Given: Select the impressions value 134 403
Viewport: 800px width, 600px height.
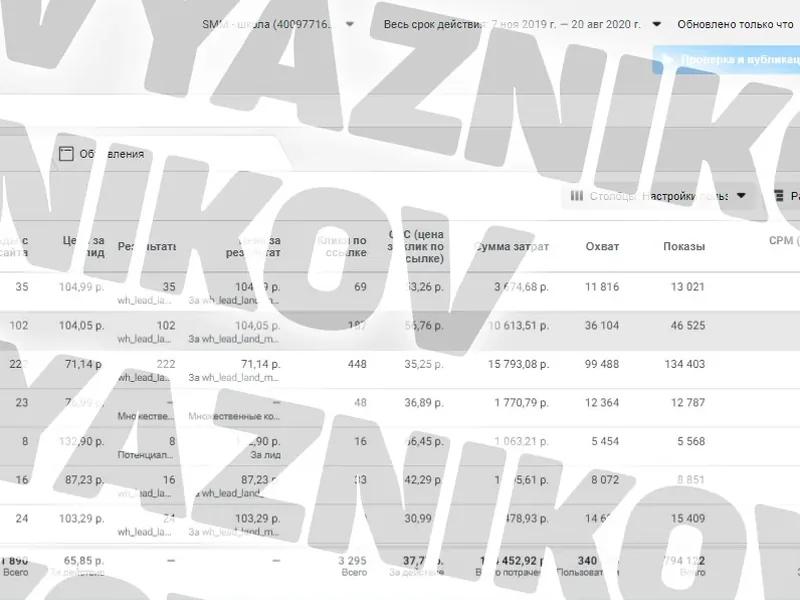Looking at the screenshot, I should [684, 364].
